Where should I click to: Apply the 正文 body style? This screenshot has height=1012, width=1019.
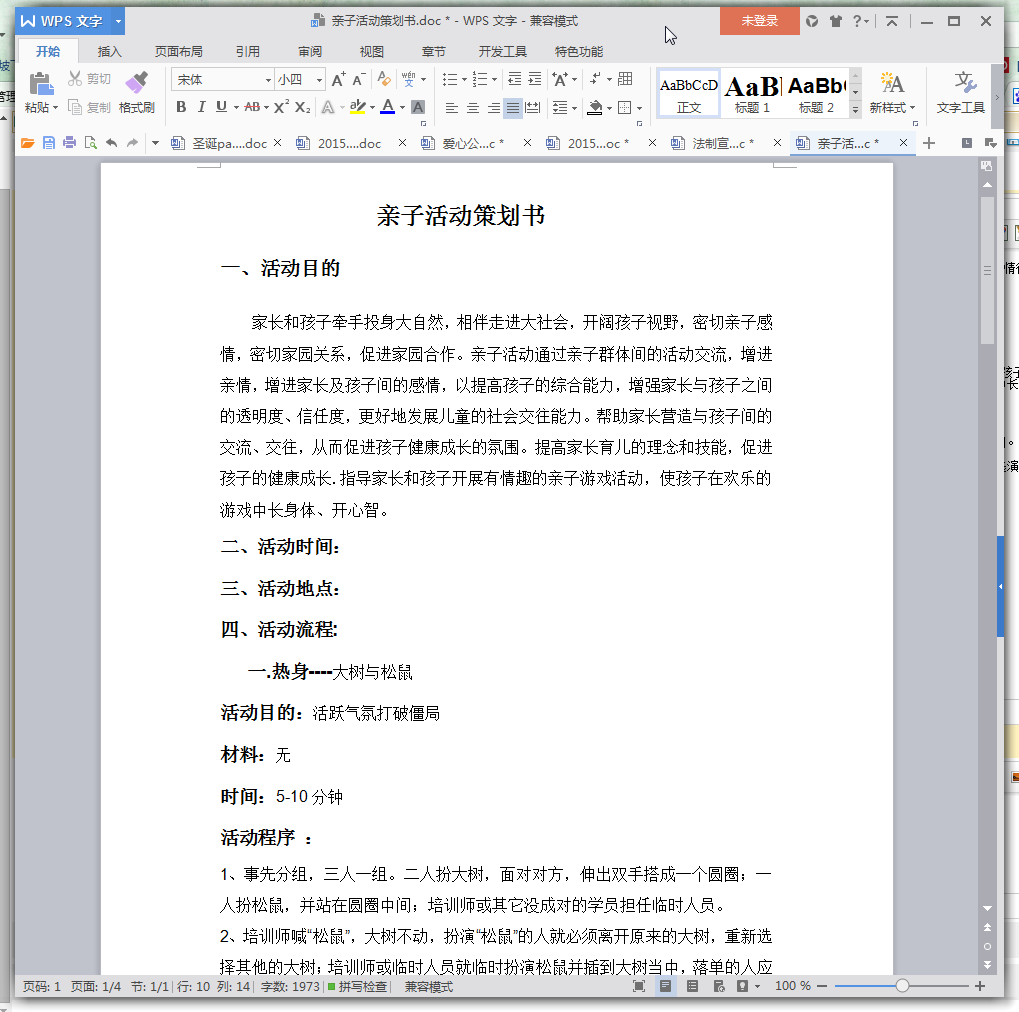tap(689, 94)
